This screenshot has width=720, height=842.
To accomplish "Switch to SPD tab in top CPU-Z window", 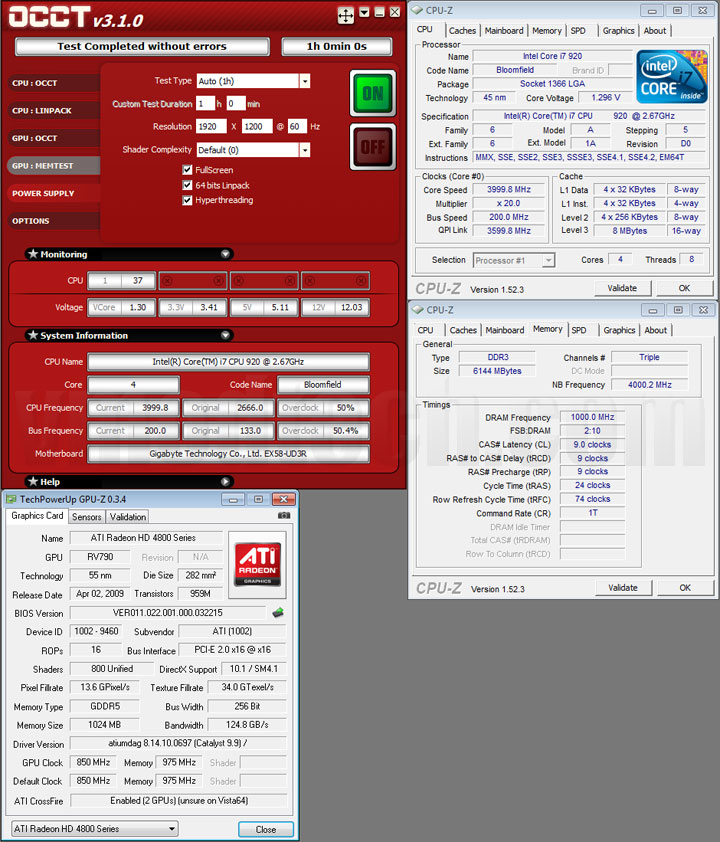I will [x=578, y=31].
